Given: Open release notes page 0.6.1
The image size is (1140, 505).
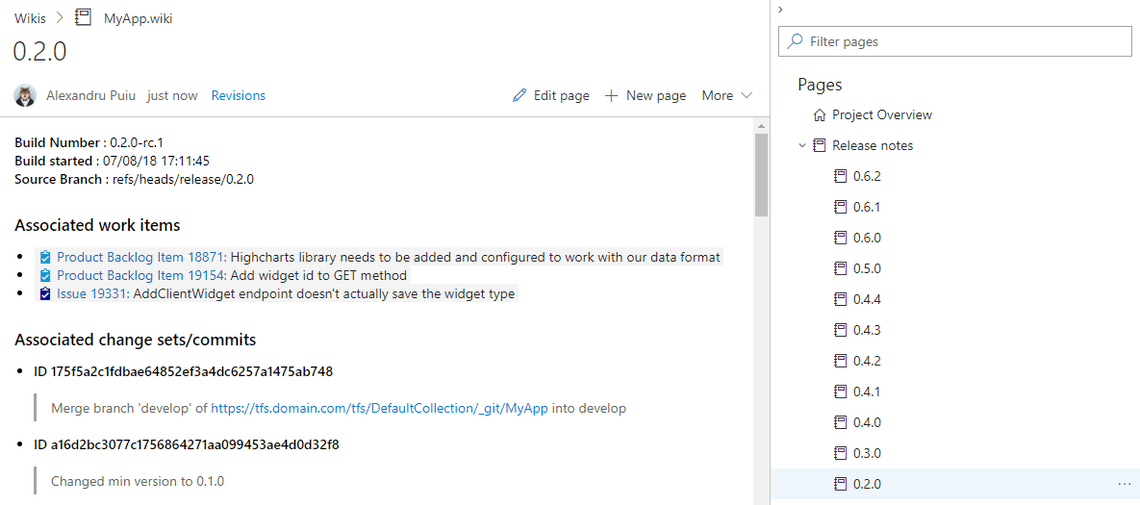Looking at the screenshot, I should 867,207.
